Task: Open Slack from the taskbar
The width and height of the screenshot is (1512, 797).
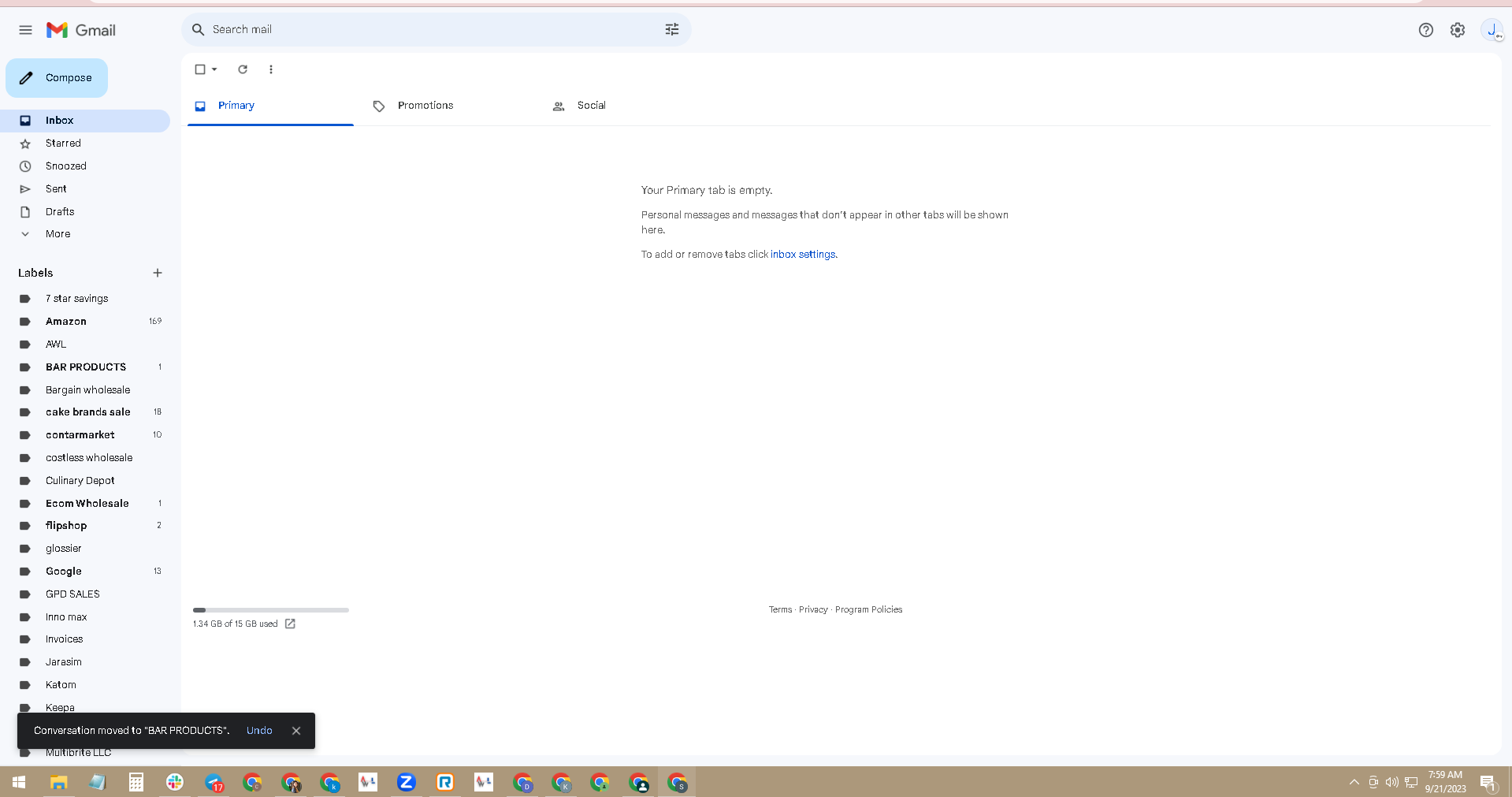Action: click(175, 782)
